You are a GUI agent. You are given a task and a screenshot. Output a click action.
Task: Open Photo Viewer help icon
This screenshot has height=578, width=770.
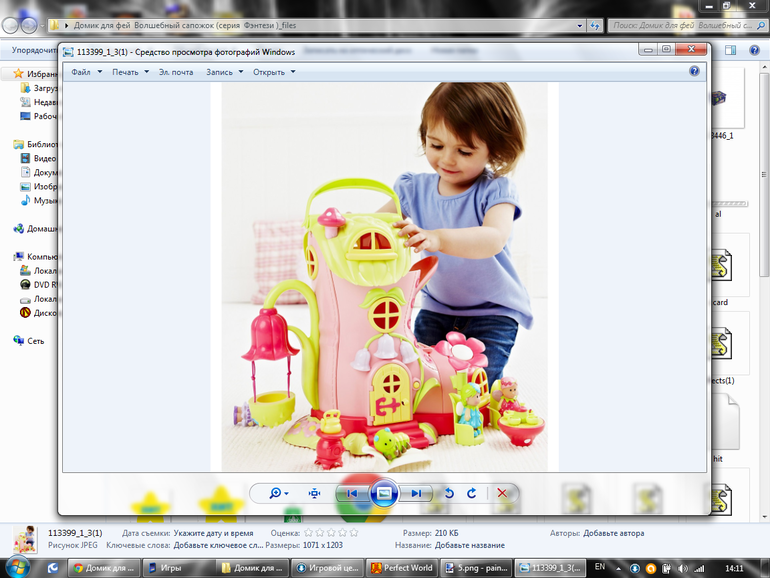[x=694, y=71]
